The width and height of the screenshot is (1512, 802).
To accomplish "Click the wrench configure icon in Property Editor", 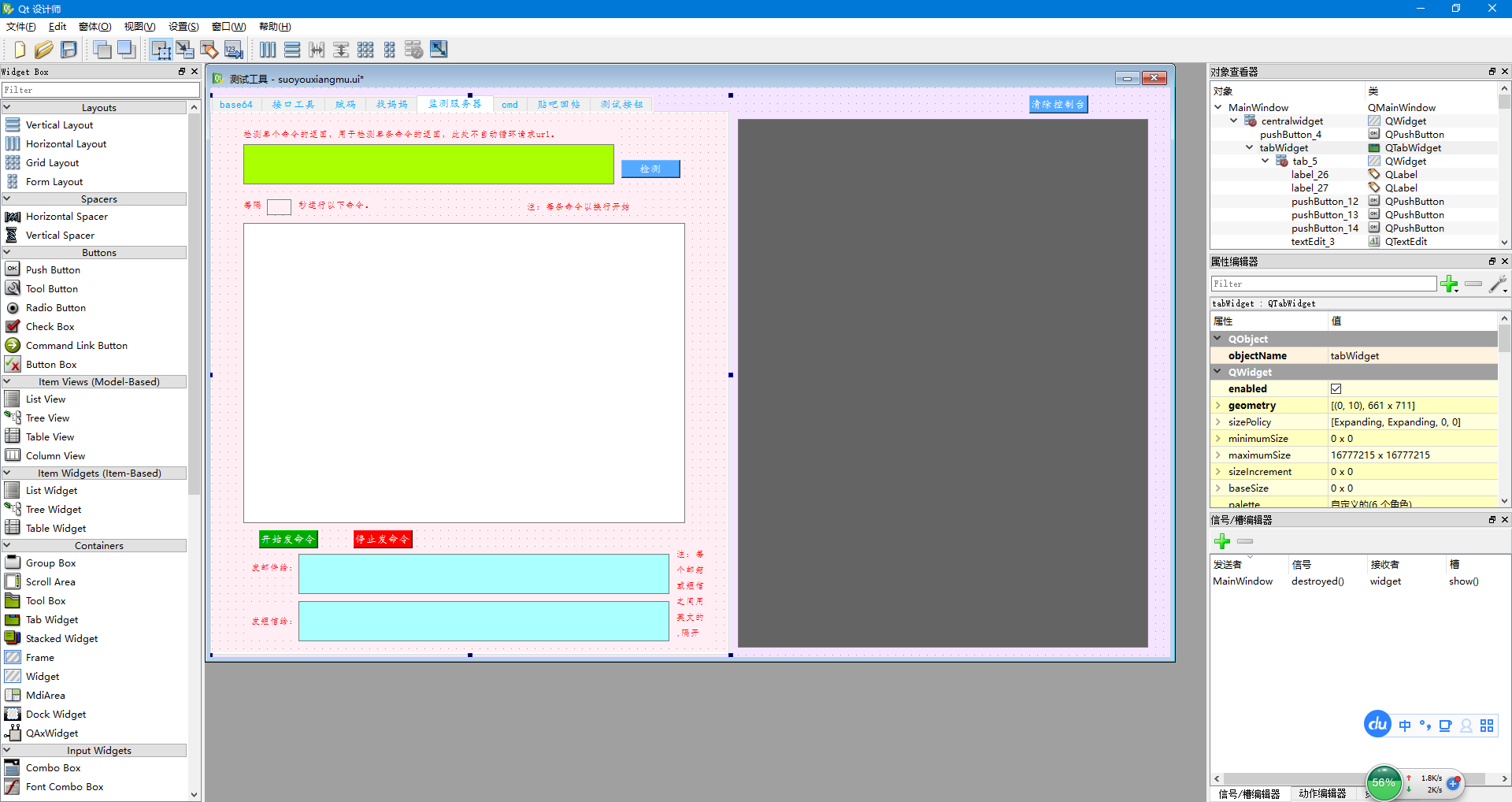I will 1499,284.
